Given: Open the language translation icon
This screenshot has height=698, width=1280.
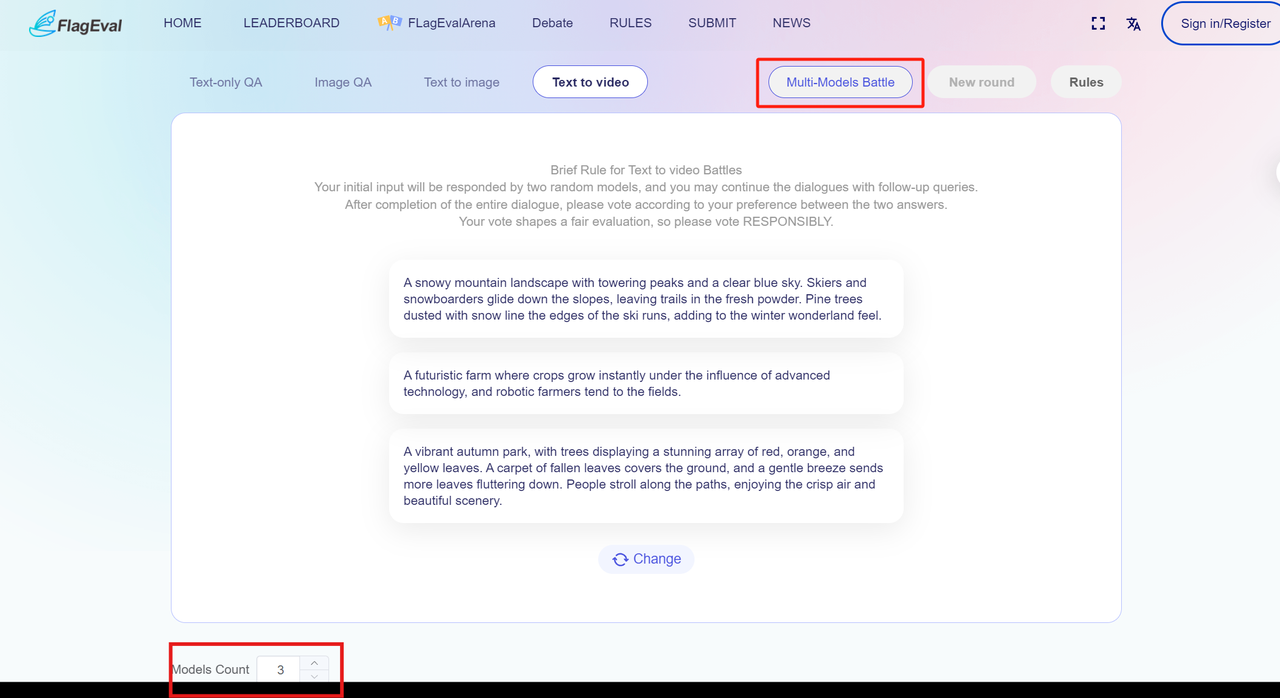Looking at the screenshot, I should coord(1133,24).
